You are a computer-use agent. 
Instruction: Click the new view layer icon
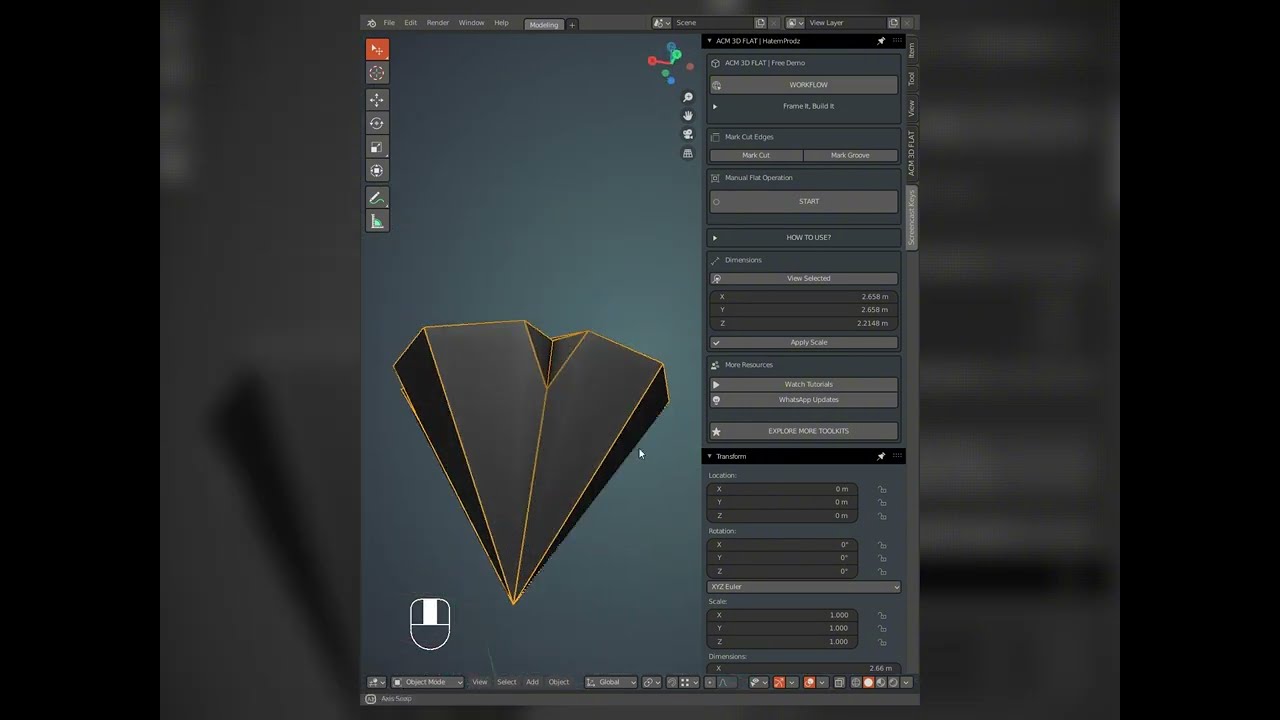tap(893, 23)
